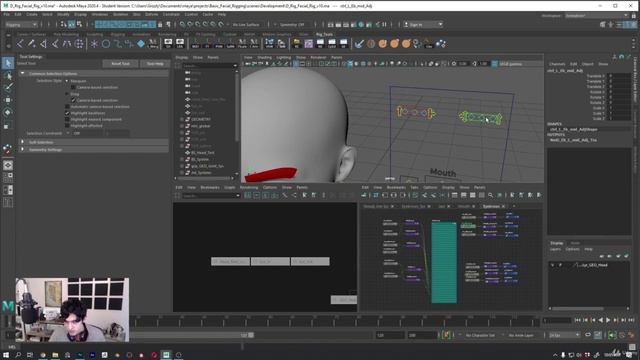Screen dimensions: 640x360
Task: Click the Reset Tool button
Action: click(x=120, y=64)
